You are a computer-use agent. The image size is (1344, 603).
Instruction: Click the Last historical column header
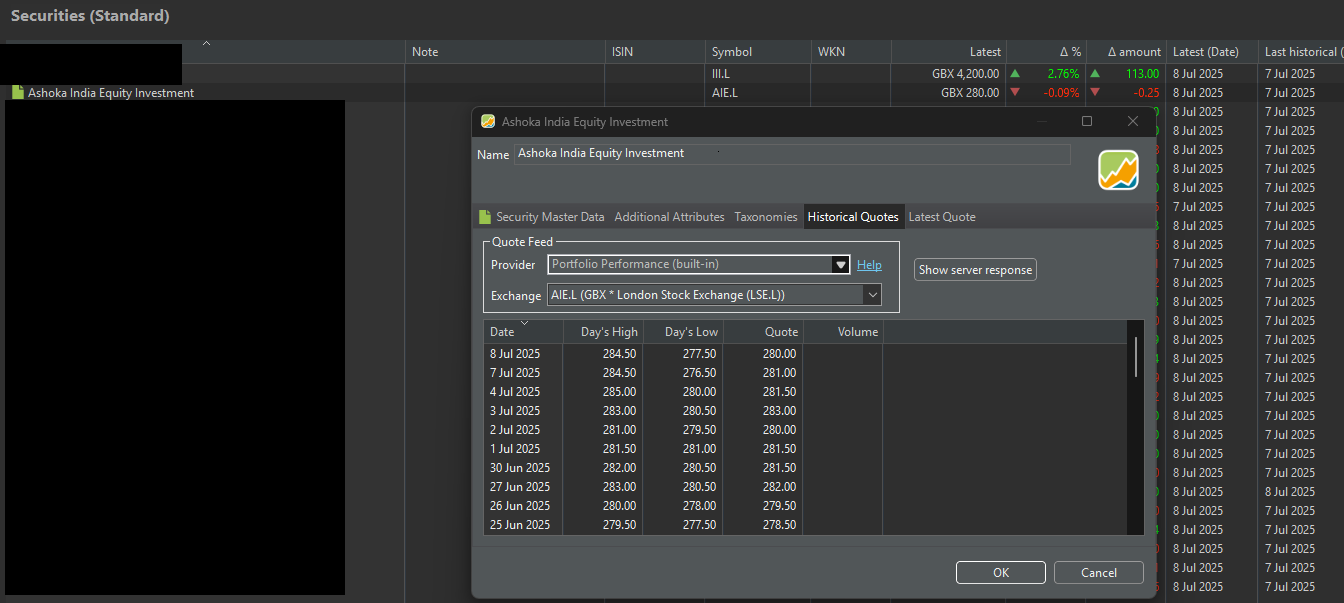pos(1301,52)
